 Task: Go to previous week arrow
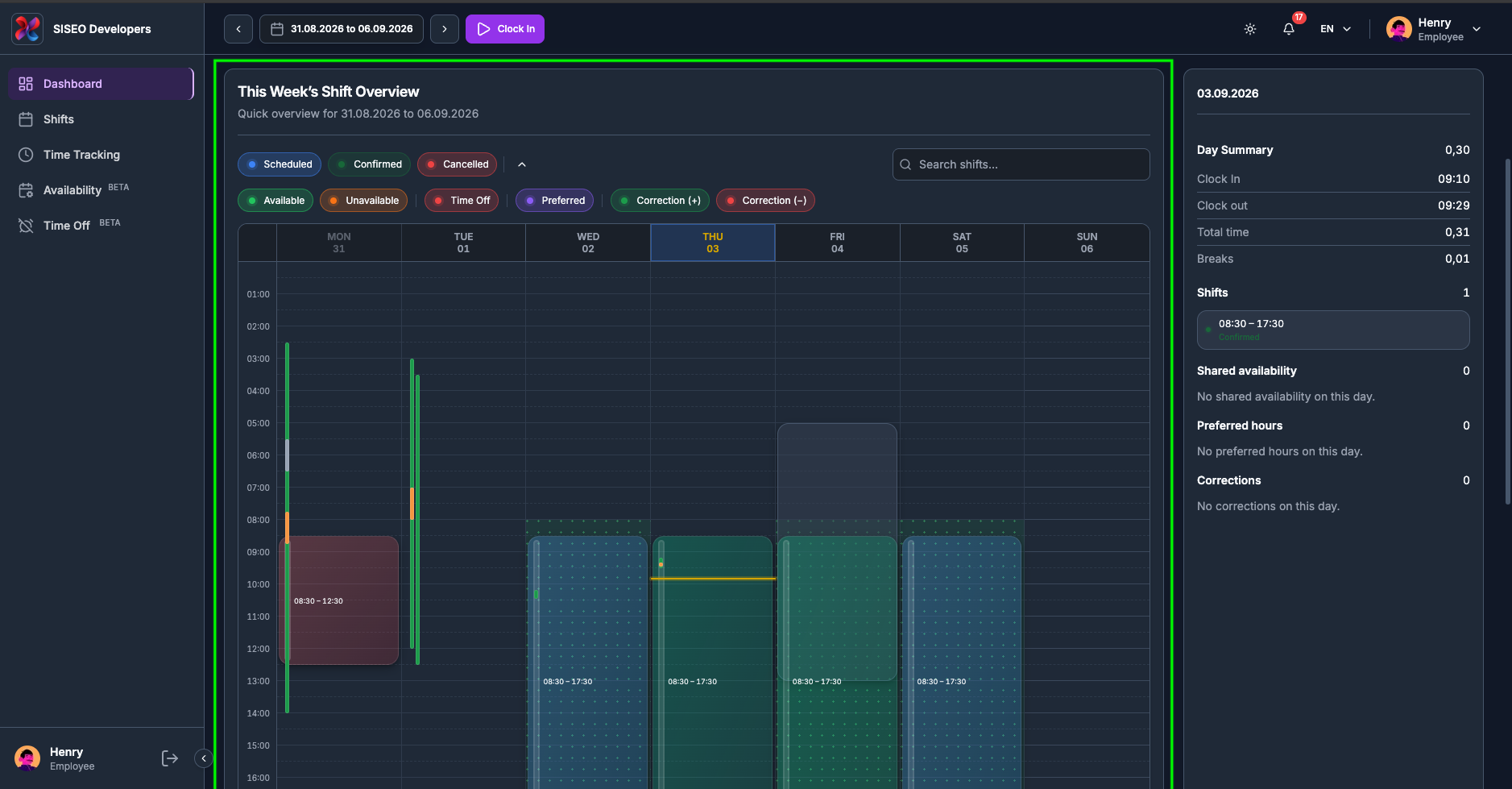pos(238,29)
